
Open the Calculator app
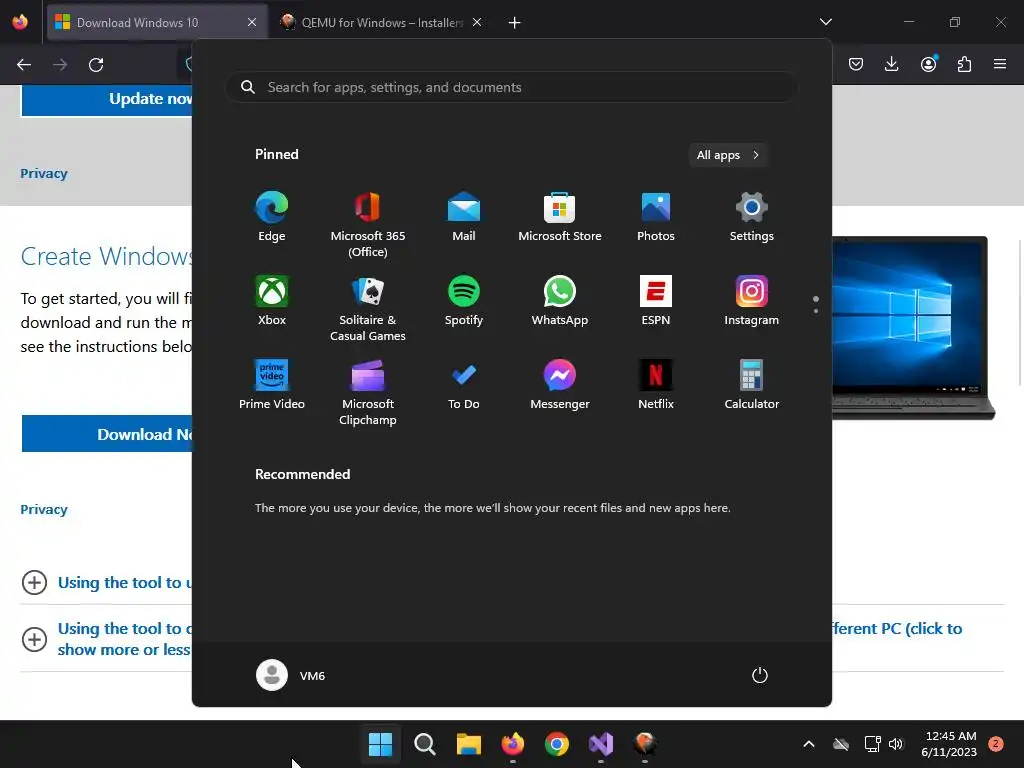[752, 385]
